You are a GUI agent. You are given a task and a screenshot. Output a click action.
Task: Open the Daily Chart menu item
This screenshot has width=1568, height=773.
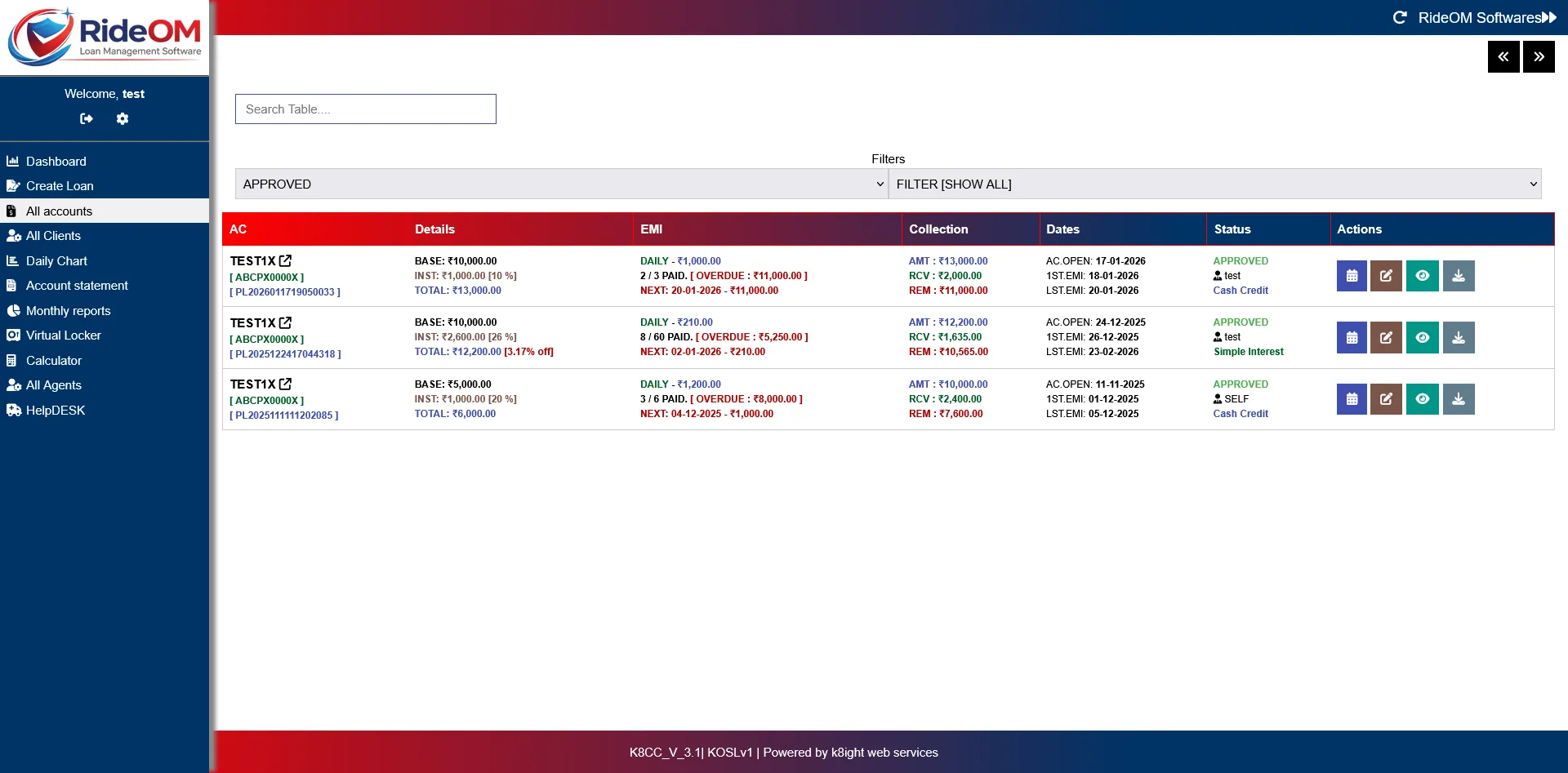click(56, 260)
